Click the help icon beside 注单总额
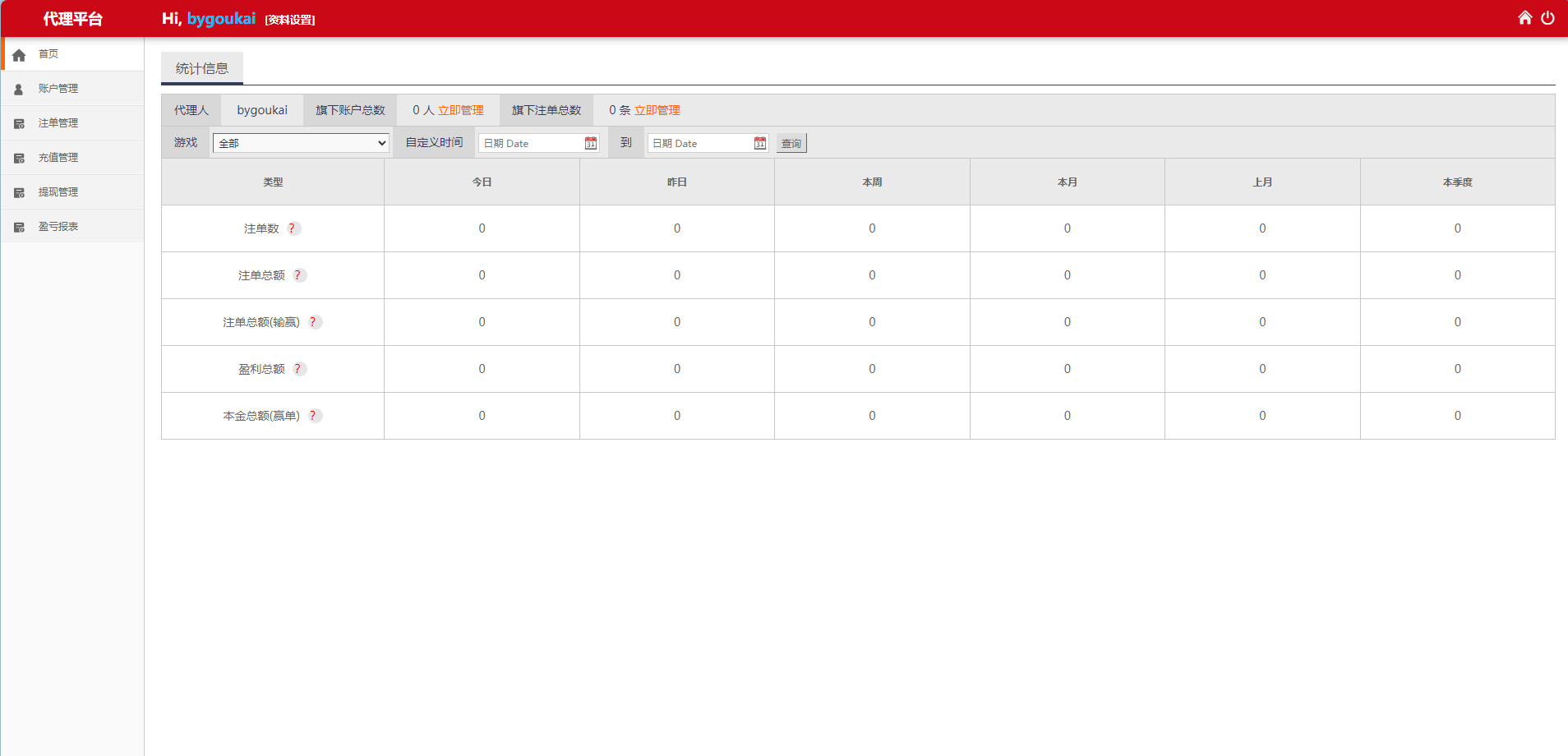The image size is (1568, 756). (x=298, y=275)
